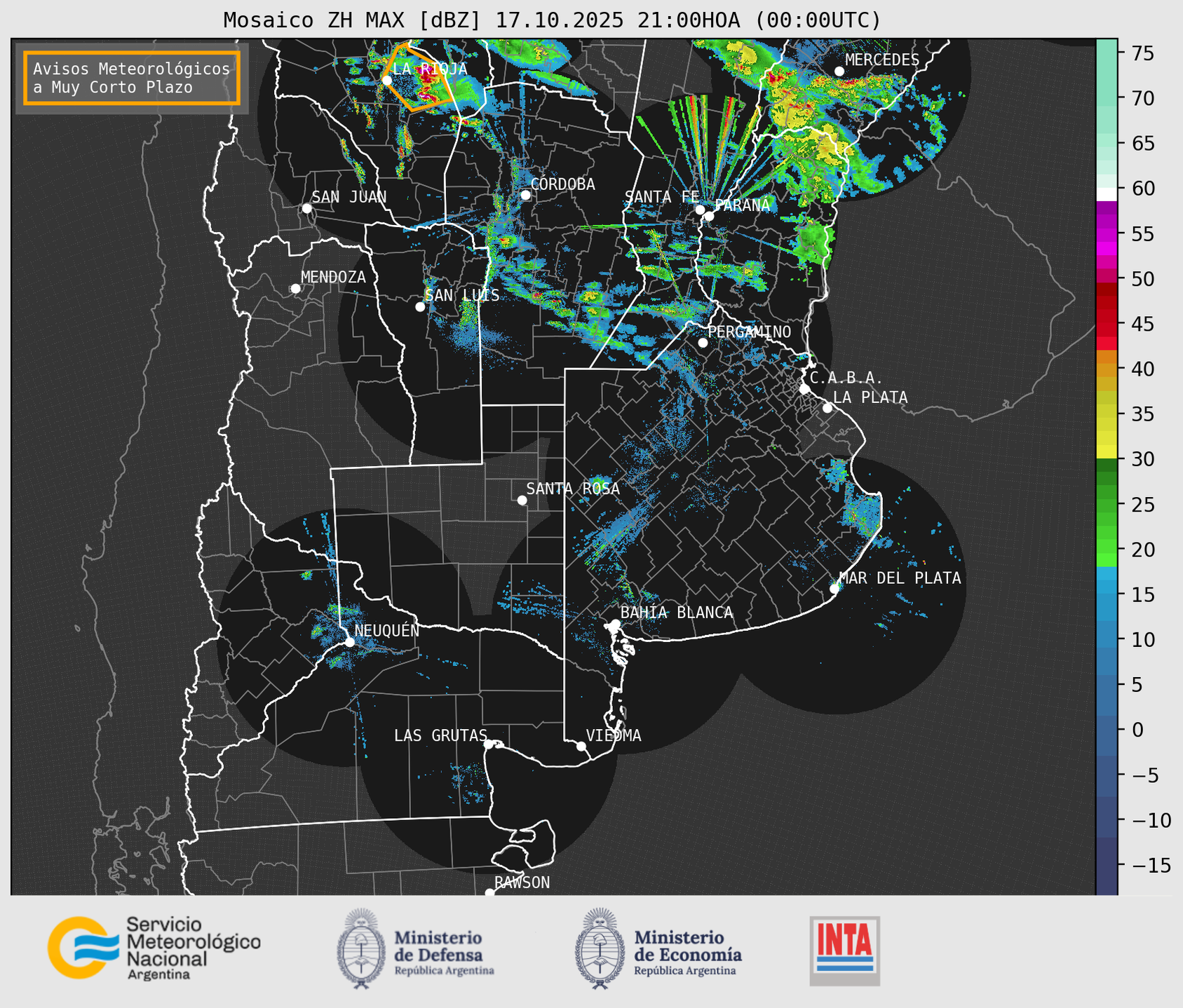
Task: Select the San Luis city dot
Action: (420, 307)
